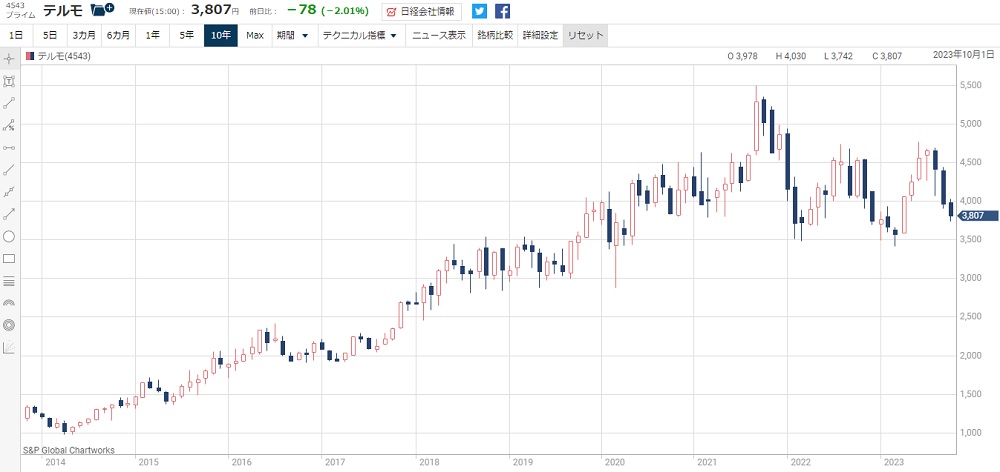Switch chart range to 1年
This screenshot has height=472, width=1000.
click(152, 35)
